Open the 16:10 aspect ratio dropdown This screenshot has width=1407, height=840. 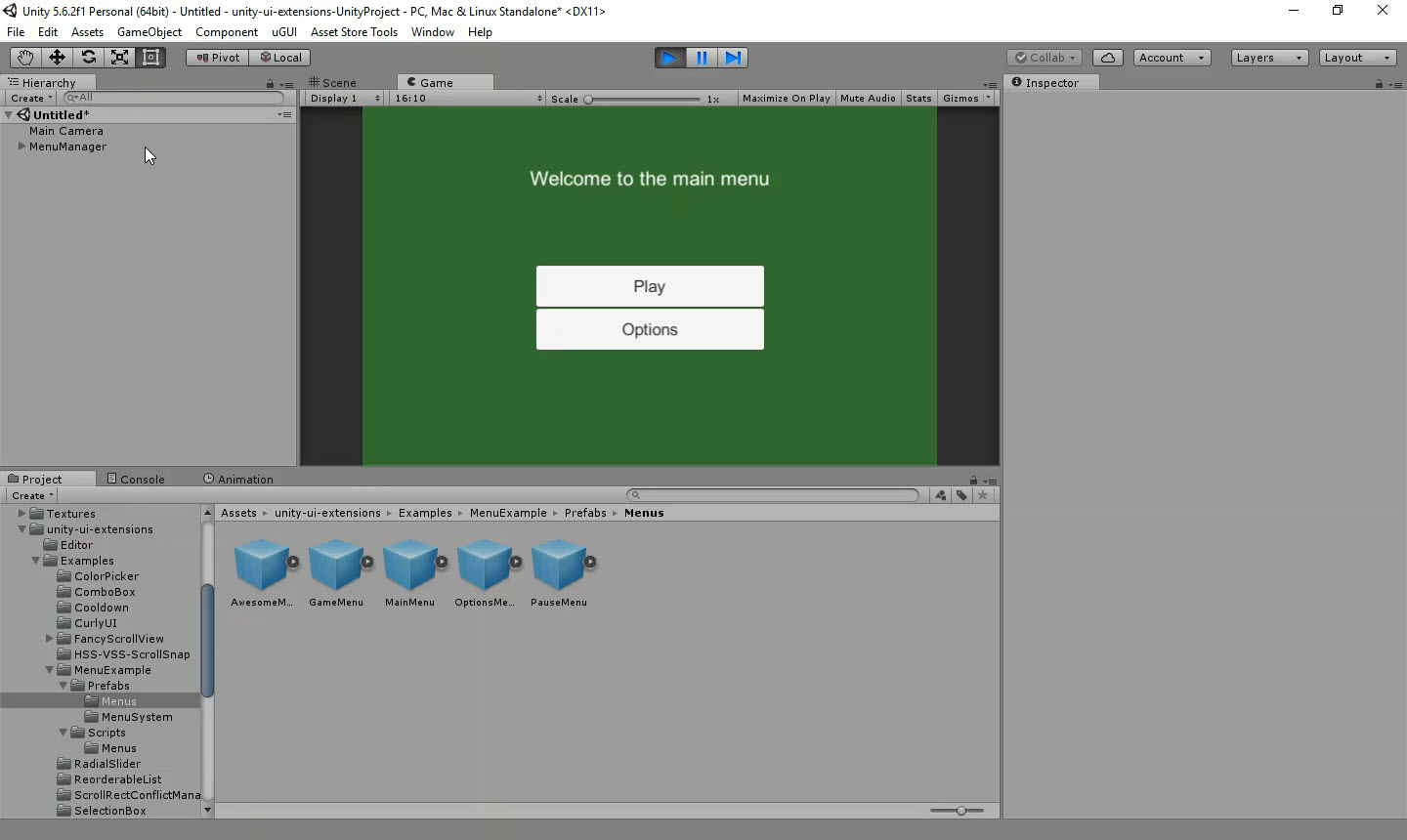[468, 99]
